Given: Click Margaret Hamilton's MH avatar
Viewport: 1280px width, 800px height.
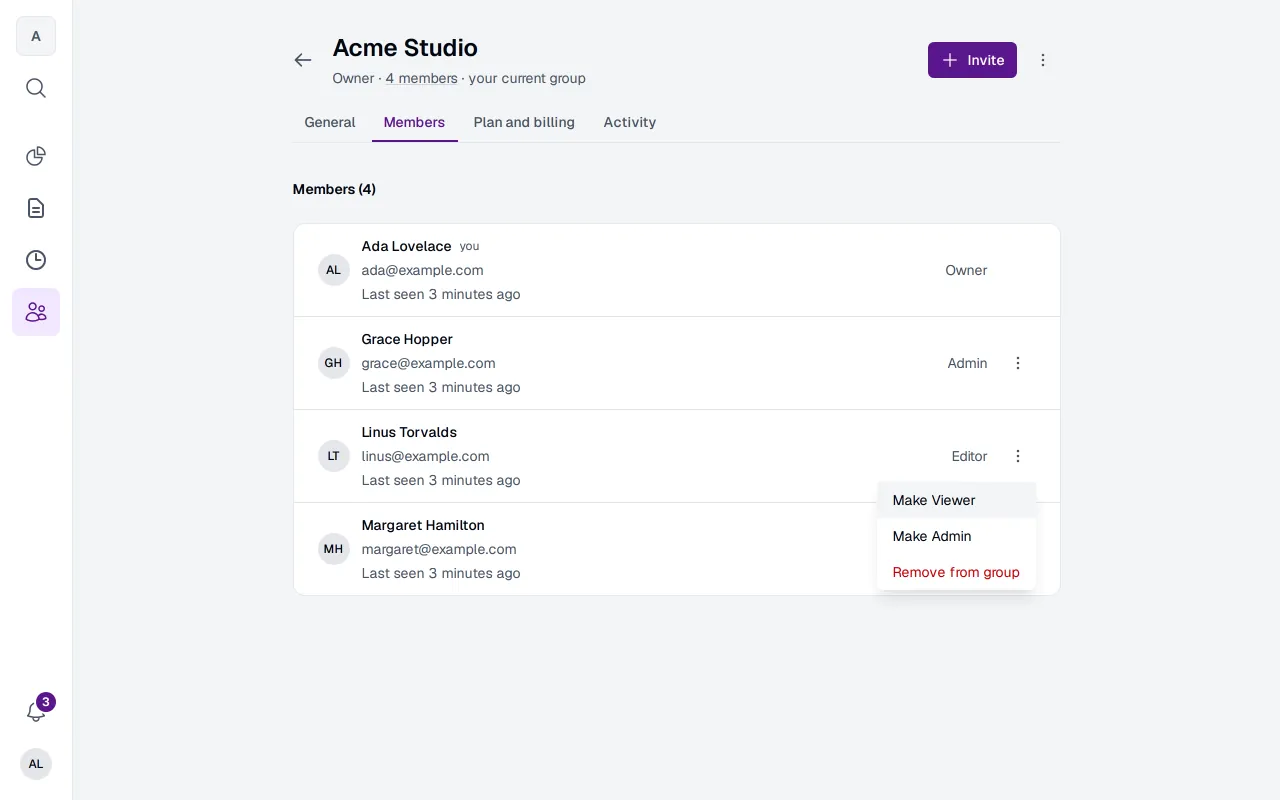Looking at the screenshot, I should [x=334, y=549].
